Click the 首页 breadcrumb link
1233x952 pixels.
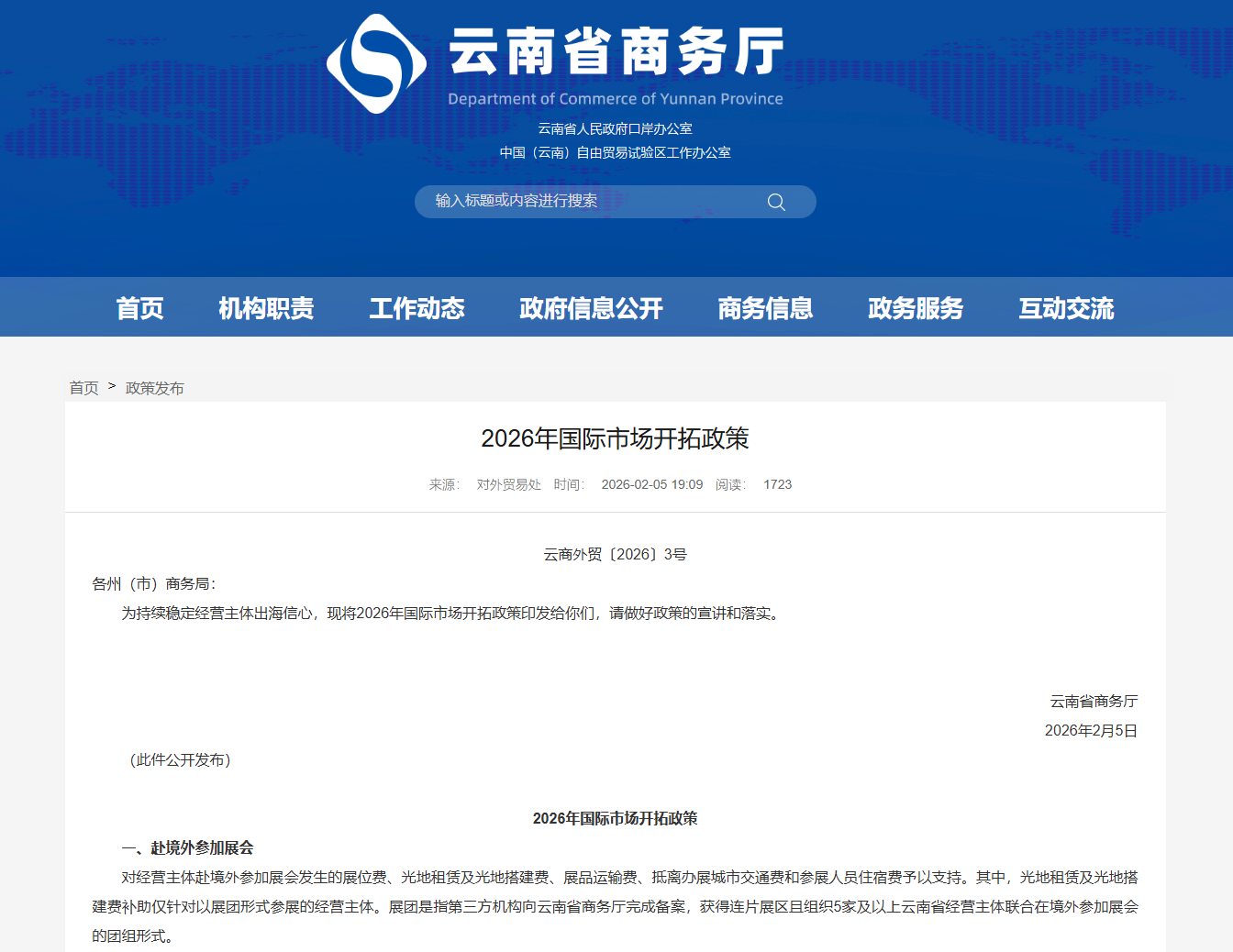[x=83, y=388]
